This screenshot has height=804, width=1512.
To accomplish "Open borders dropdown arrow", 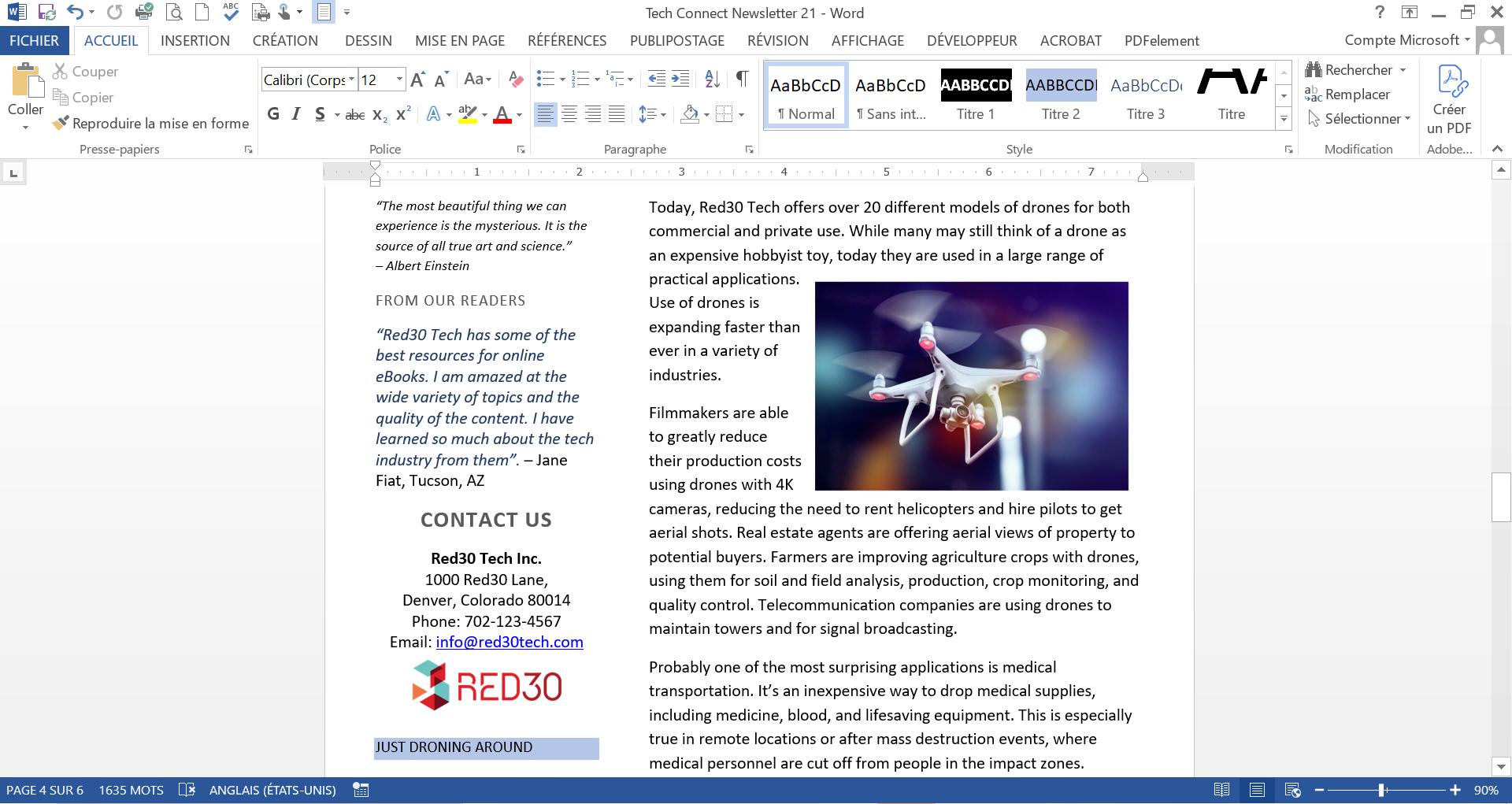I will [x=742, y=115].
